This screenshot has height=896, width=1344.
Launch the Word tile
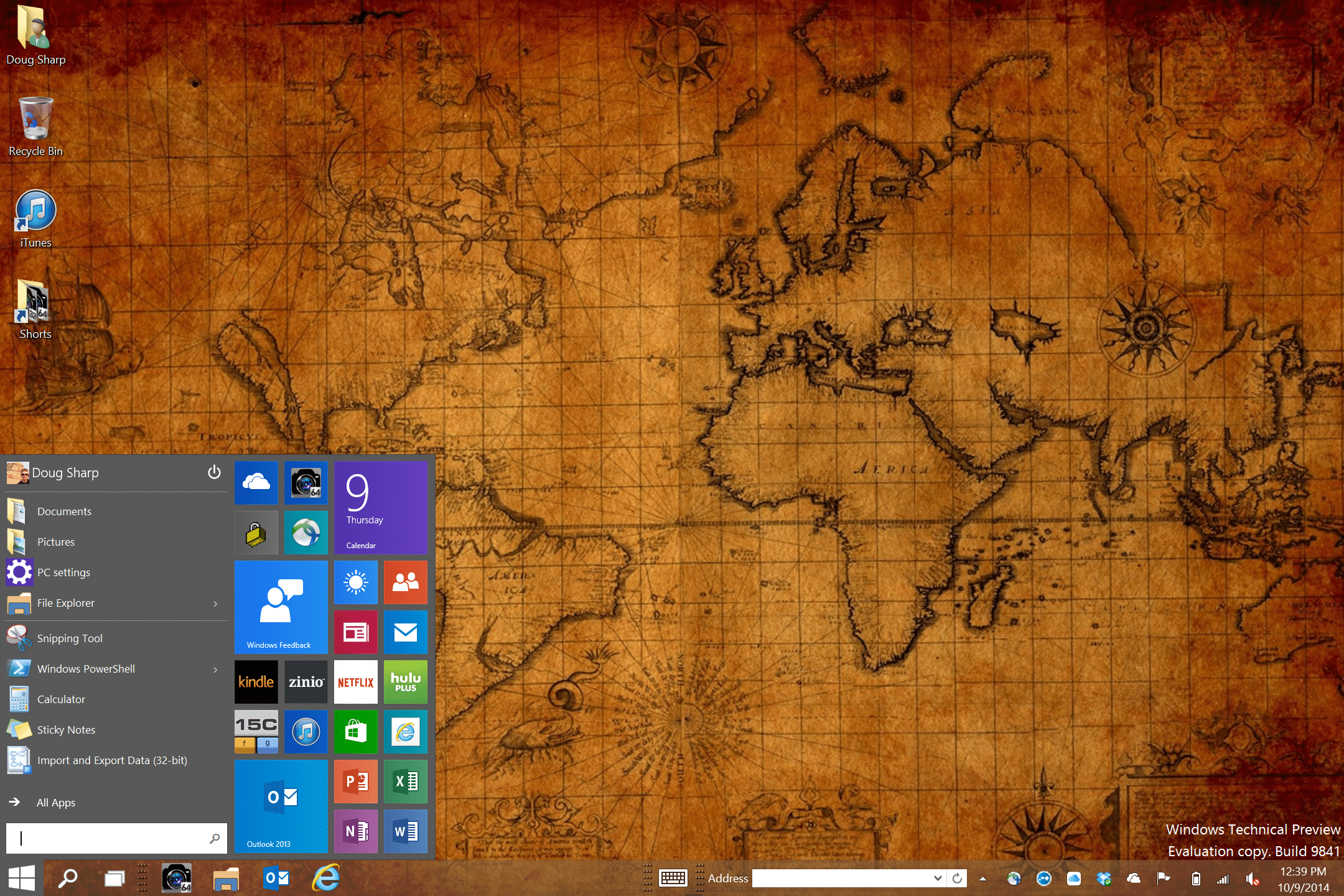coord(405,831)
